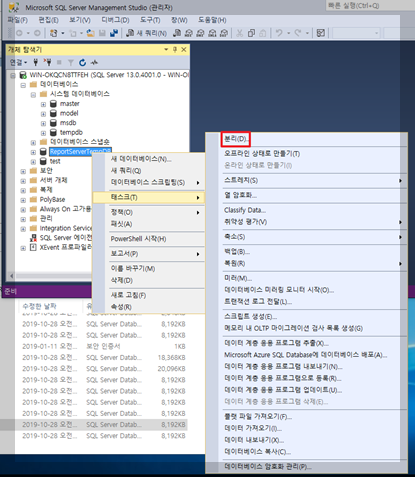Click the Disconnect plug icon in Object Explorer
This screenshot has width=415, height=477.
pos(47,62)
